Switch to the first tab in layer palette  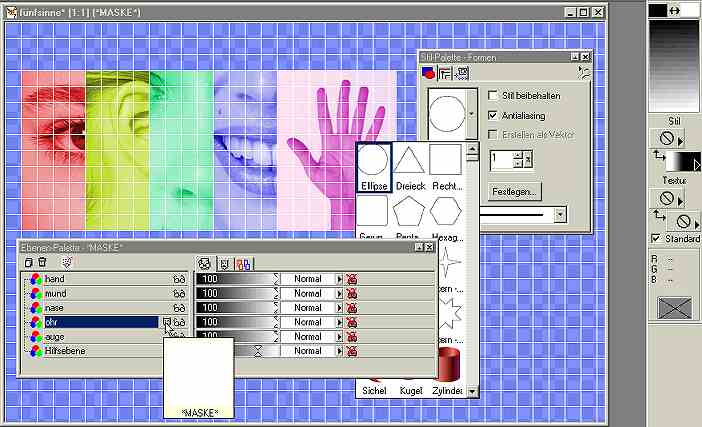(x=205, y=263)
